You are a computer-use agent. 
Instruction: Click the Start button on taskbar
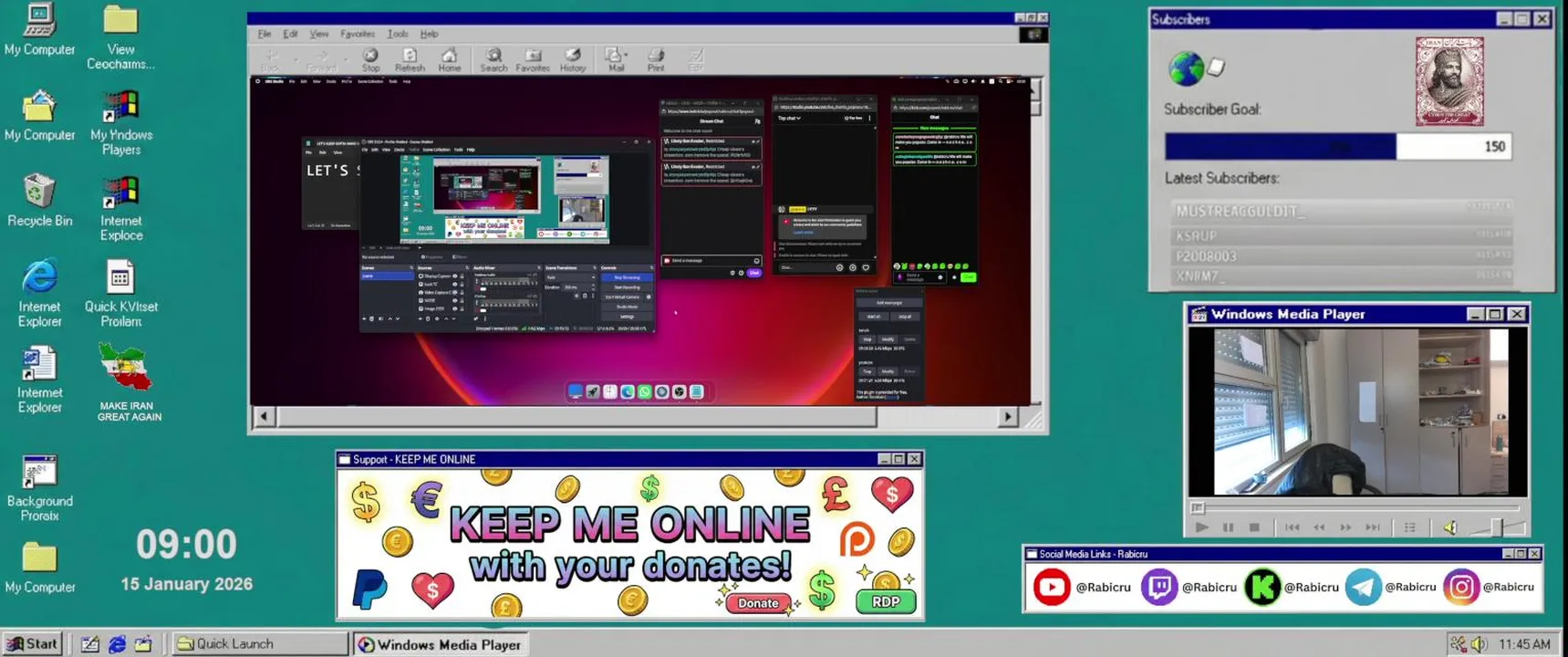33,643
